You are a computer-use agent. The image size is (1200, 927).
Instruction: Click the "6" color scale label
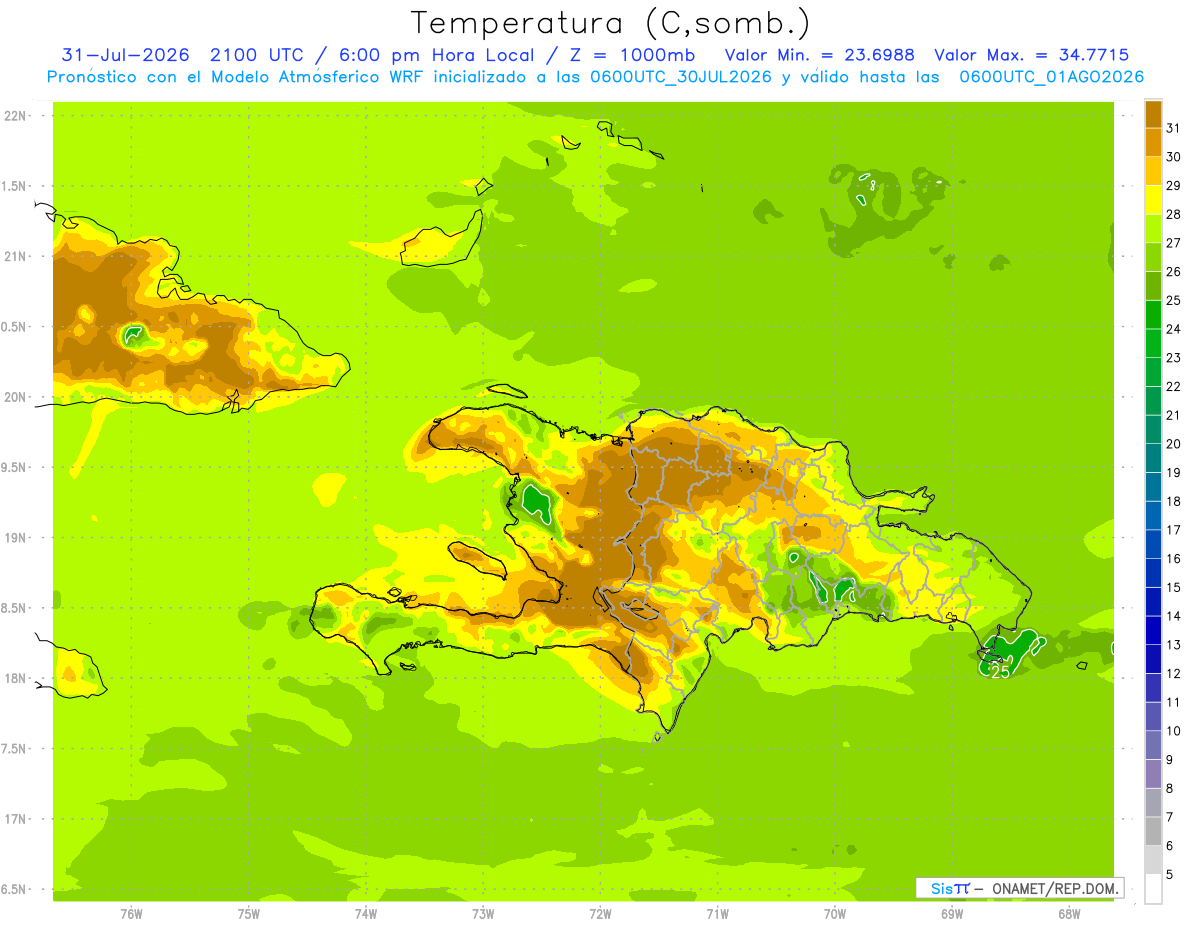click(1170, 846)
